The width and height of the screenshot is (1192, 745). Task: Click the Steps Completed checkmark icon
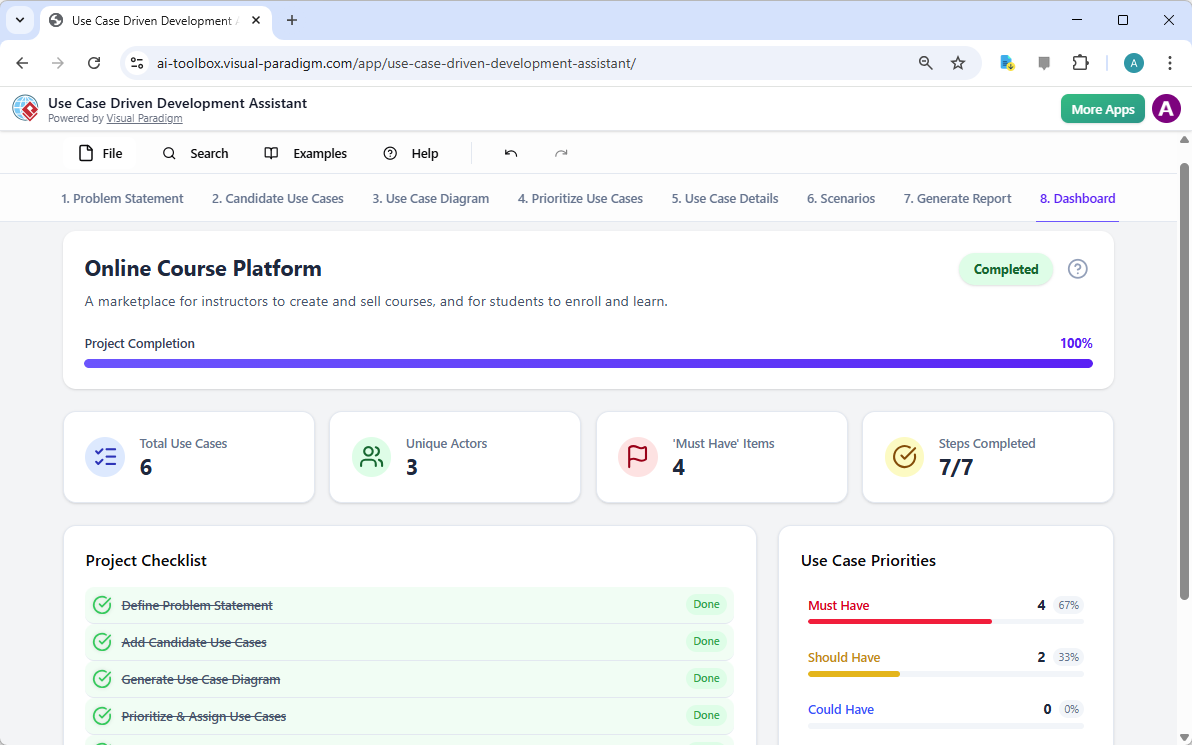tap(904, 457)
